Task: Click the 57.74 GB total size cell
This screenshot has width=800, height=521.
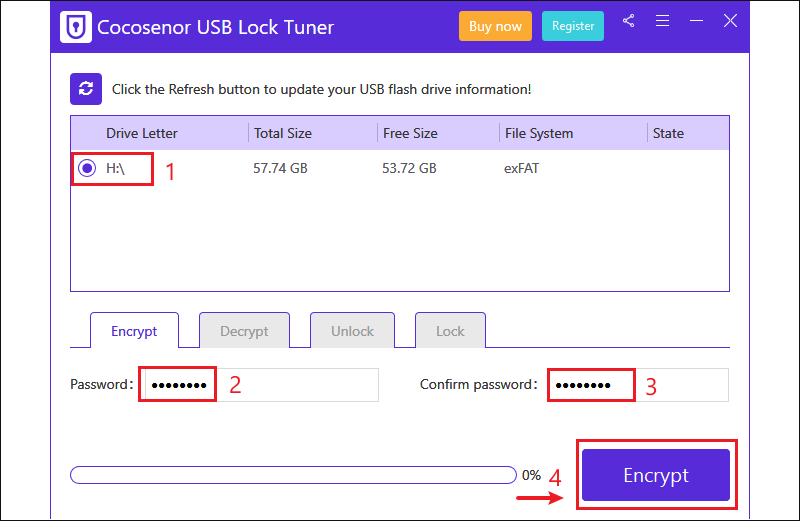Action: [280, 168]
